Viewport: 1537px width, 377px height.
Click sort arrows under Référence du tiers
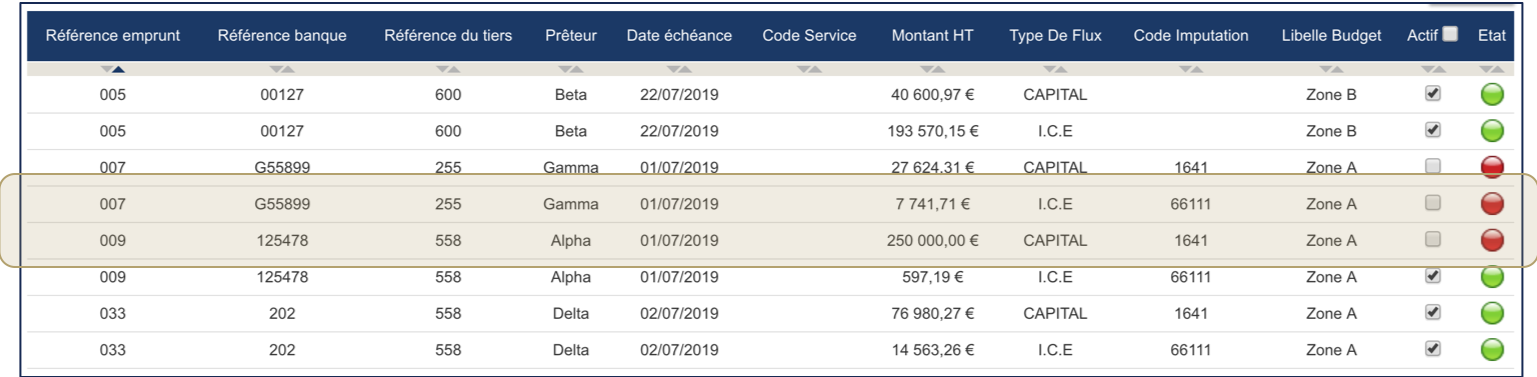[448, 69]
